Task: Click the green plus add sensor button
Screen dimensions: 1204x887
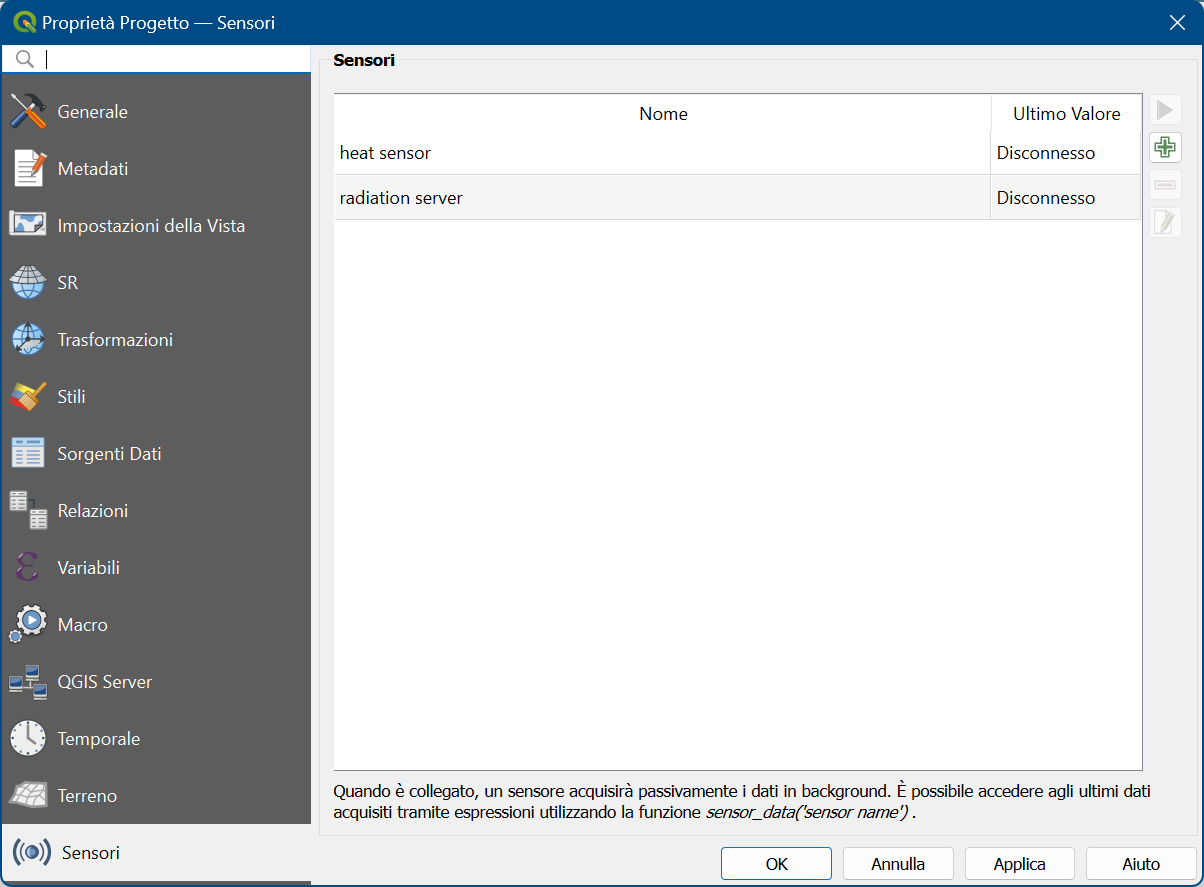Action: pyautogui.click(x=1165, y=148)
